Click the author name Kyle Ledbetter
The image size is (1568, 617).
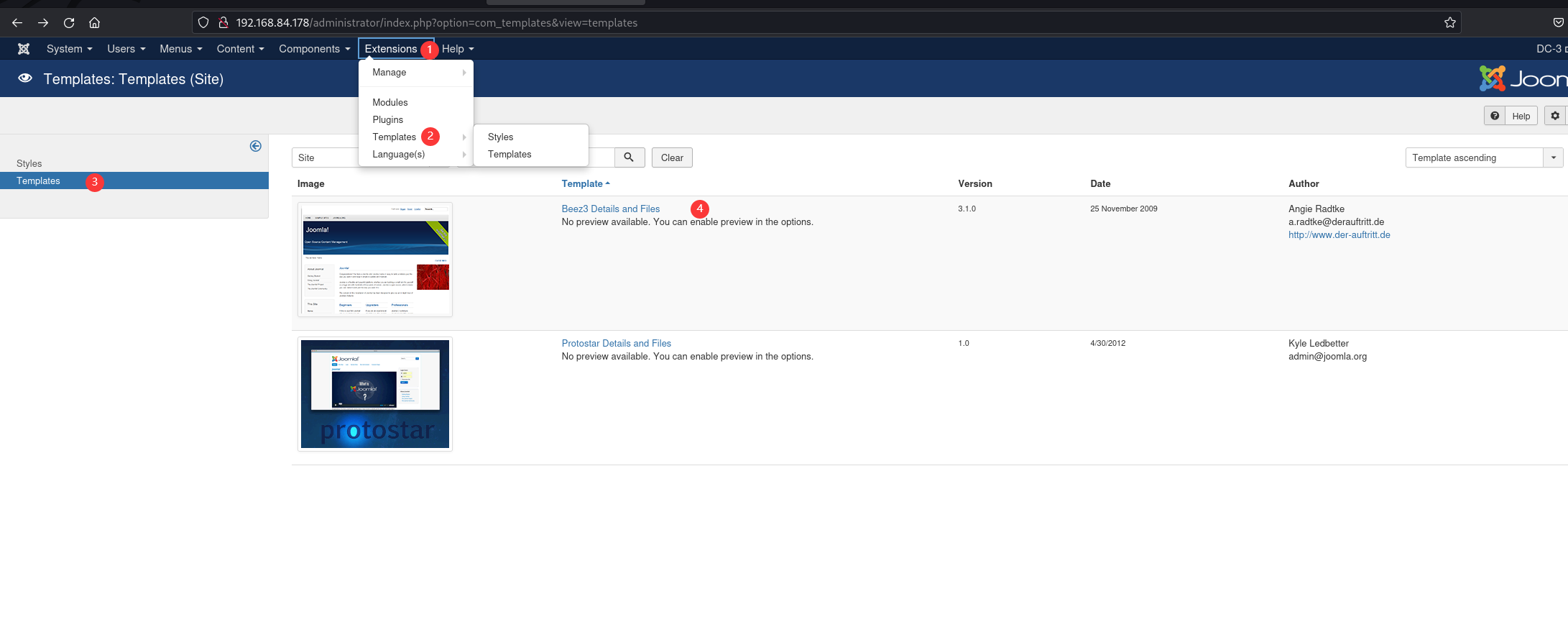(1319, 344)
